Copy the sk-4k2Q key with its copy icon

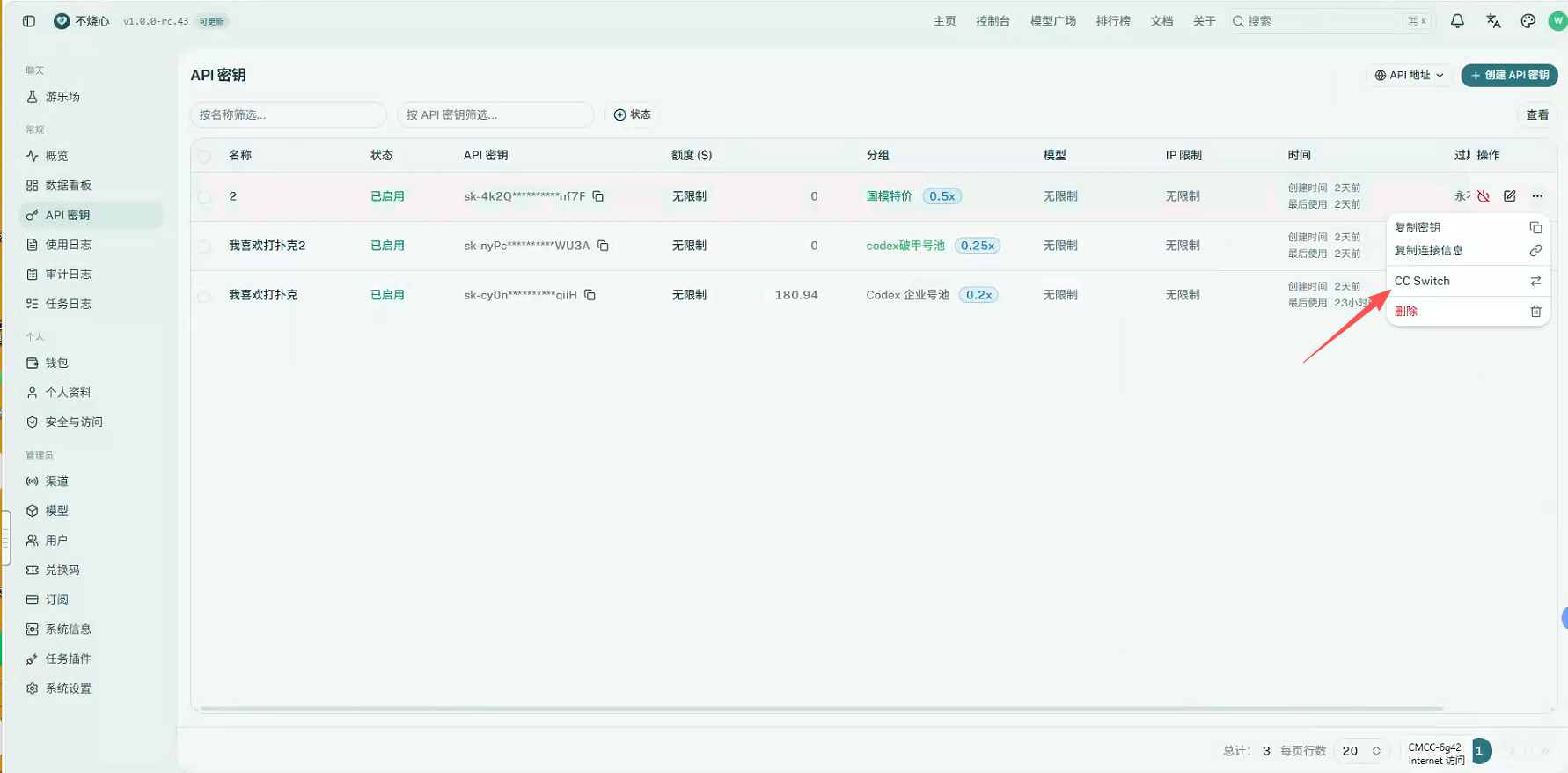598,196
